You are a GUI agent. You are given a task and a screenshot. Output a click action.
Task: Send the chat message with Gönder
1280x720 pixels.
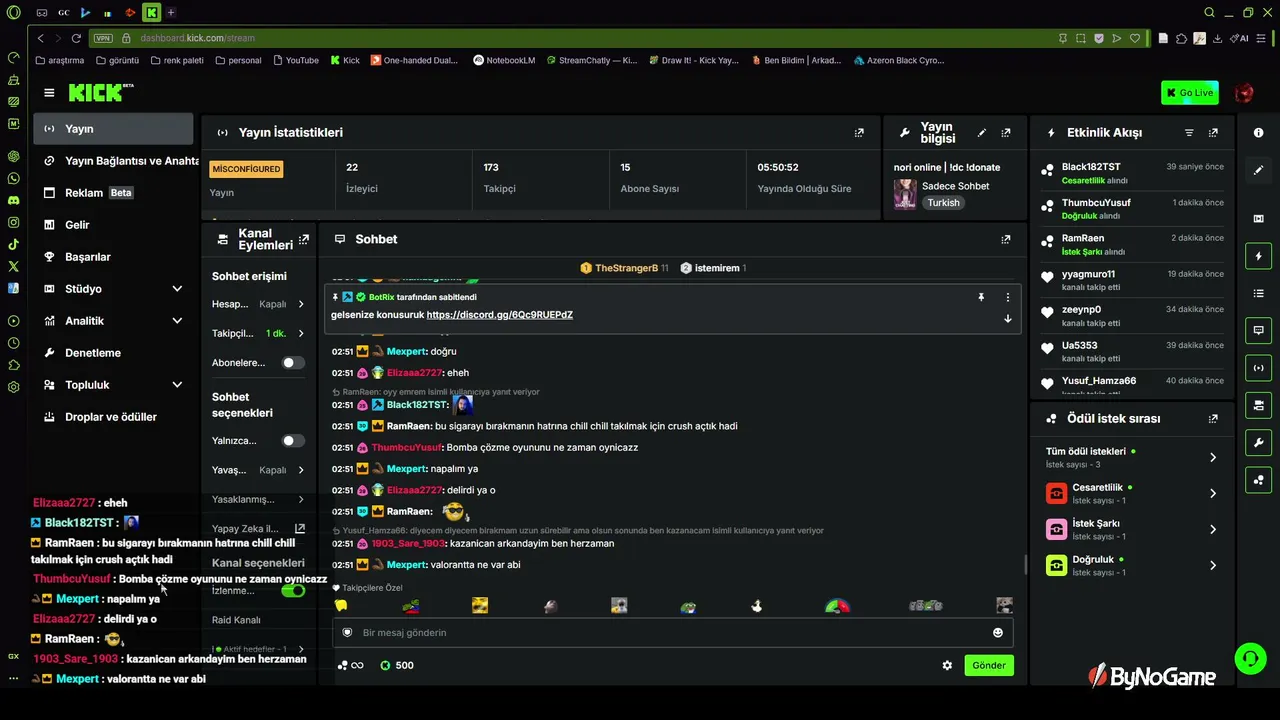tap(989, 666)
